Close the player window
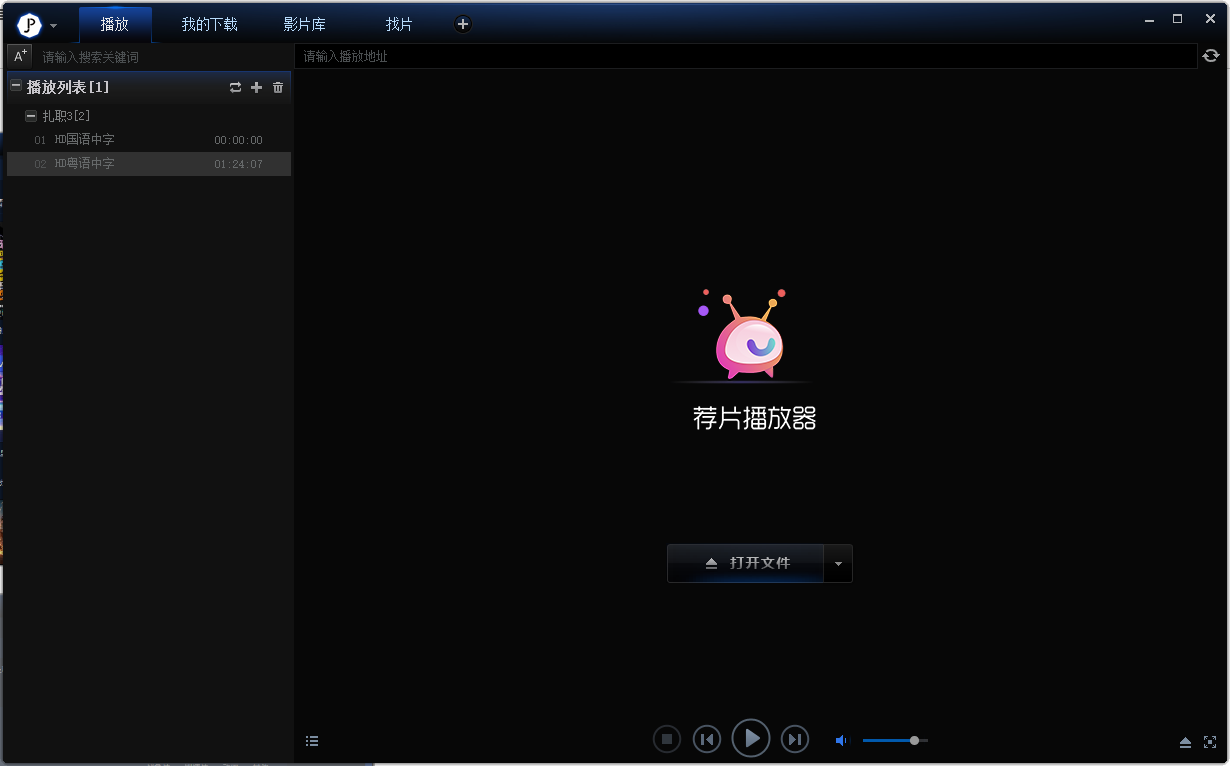Screen dimensions: 1230x766 tap(1210, 18)
